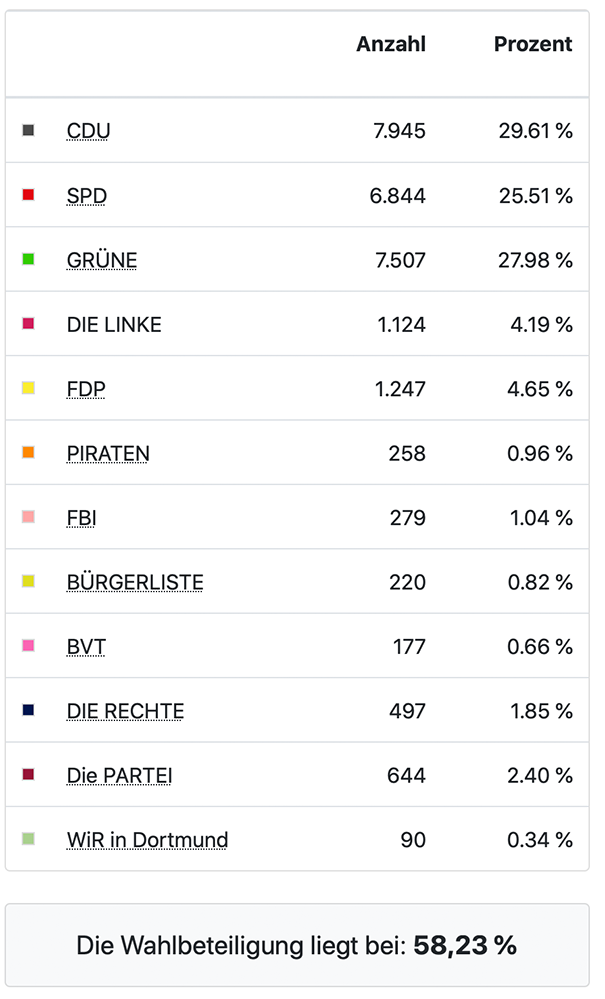Open the FDP abbreviation link
Viewport: 605px width, 999px height.
(x=86, y=389)
